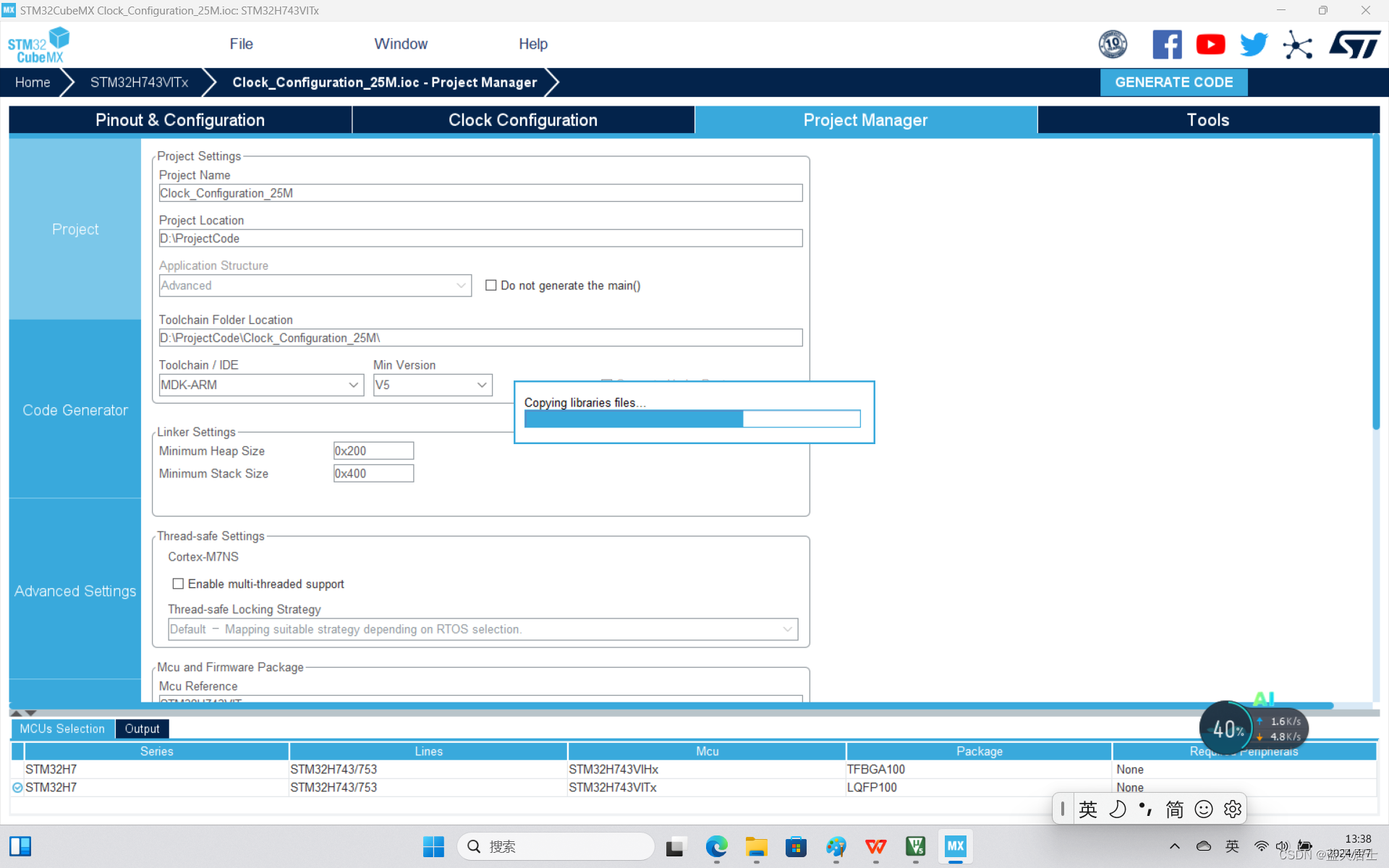The height and width of the screenshot is (868, 1389).
Task: Click the GENERATE CODE button
Action: click(1173, 82)
